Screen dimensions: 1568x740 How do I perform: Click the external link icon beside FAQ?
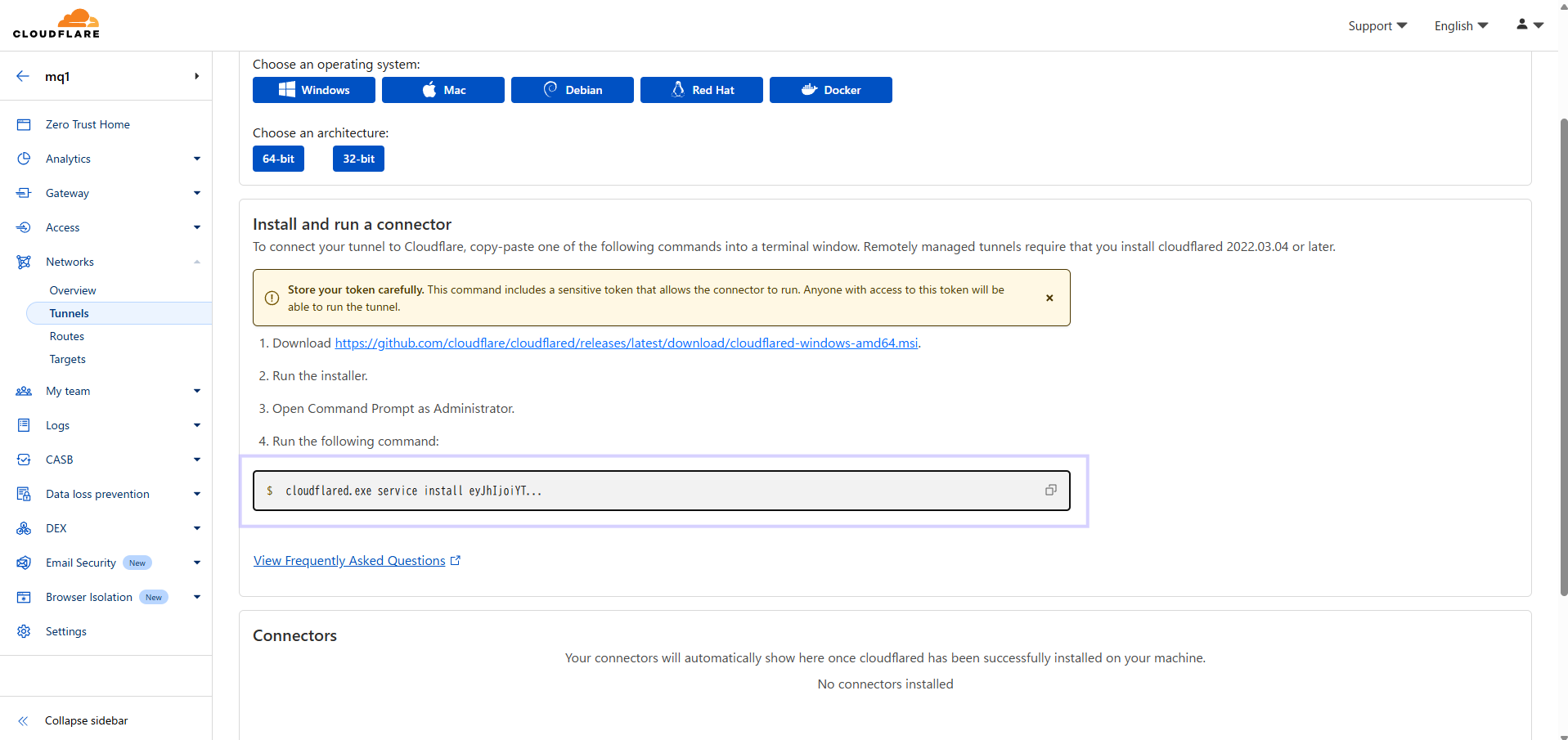click(x=456, y=560)
